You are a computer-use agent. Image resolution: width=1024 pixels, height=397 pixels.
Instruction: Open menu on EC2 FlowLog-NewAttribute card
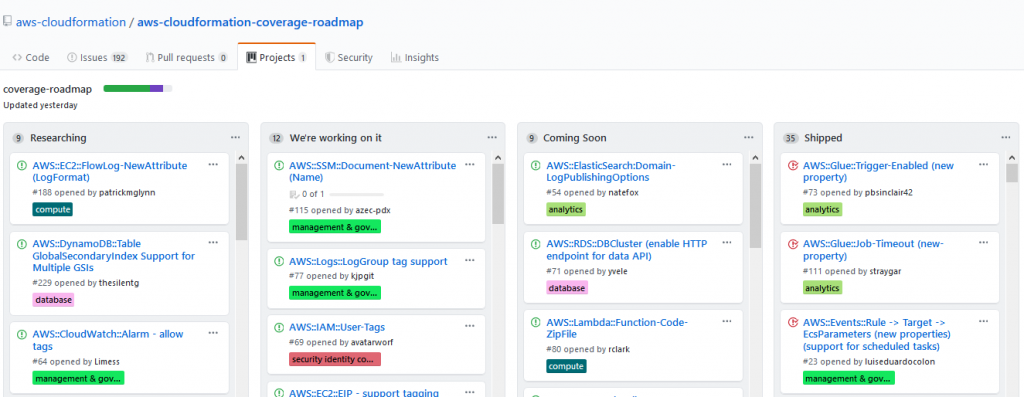point(214,165)
